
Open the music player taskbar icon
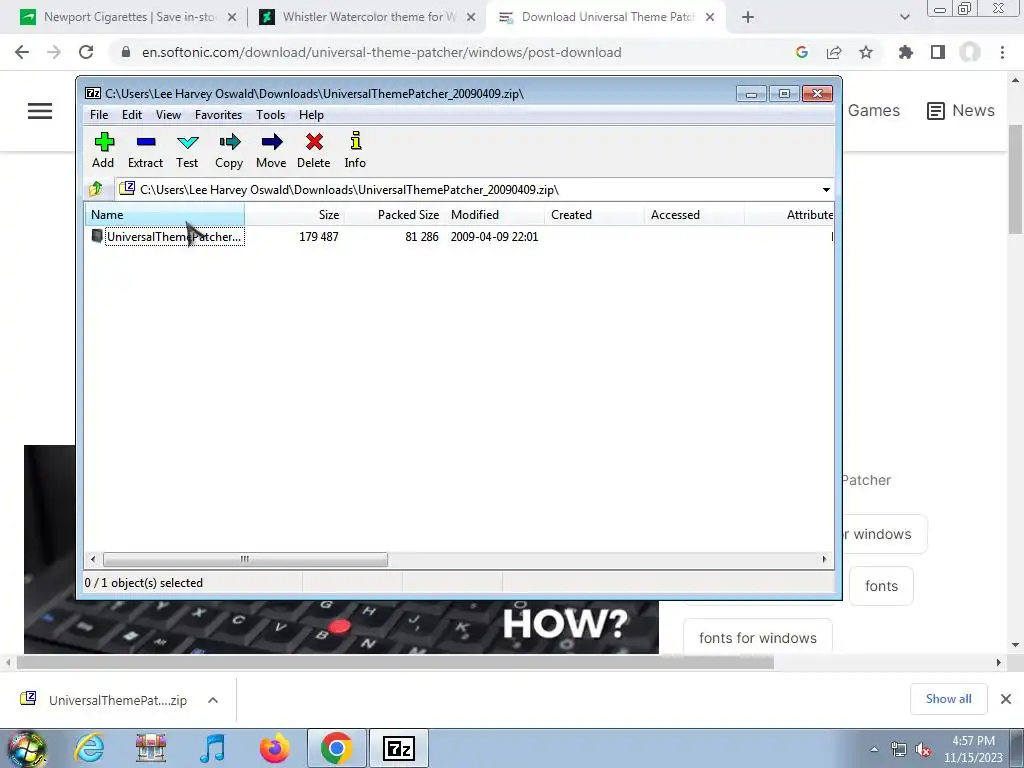(213, 748)
